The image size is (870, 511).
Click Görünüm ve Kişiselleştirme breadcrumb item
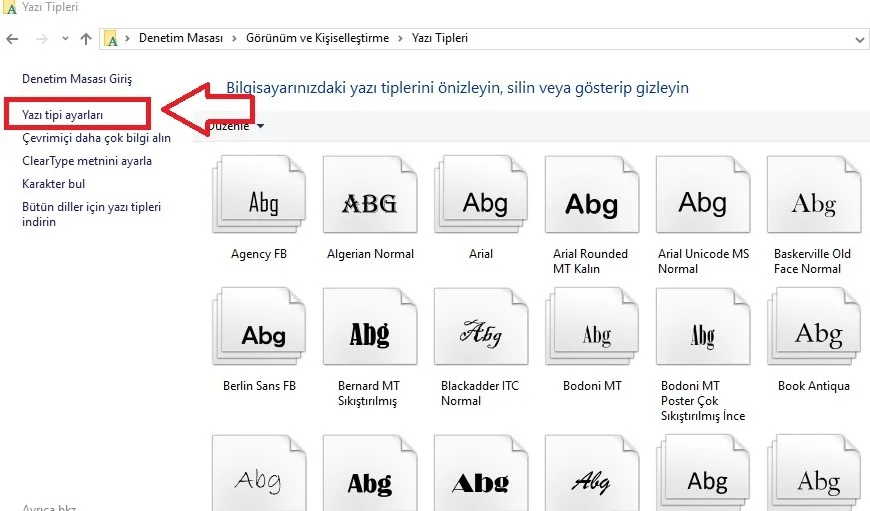[x=320, y=39]
